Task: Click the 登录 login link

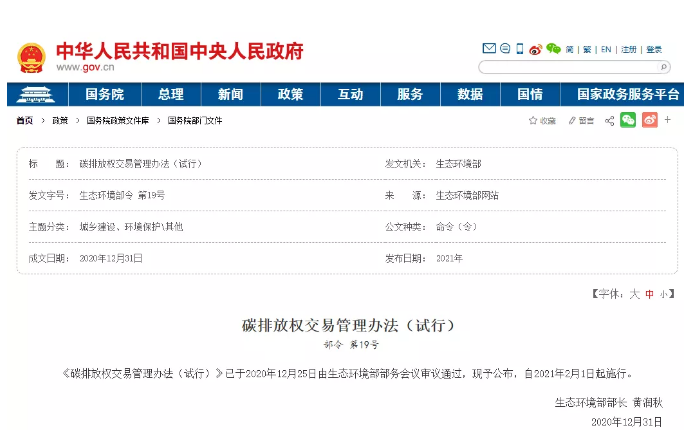Action: tap(654, 49)
